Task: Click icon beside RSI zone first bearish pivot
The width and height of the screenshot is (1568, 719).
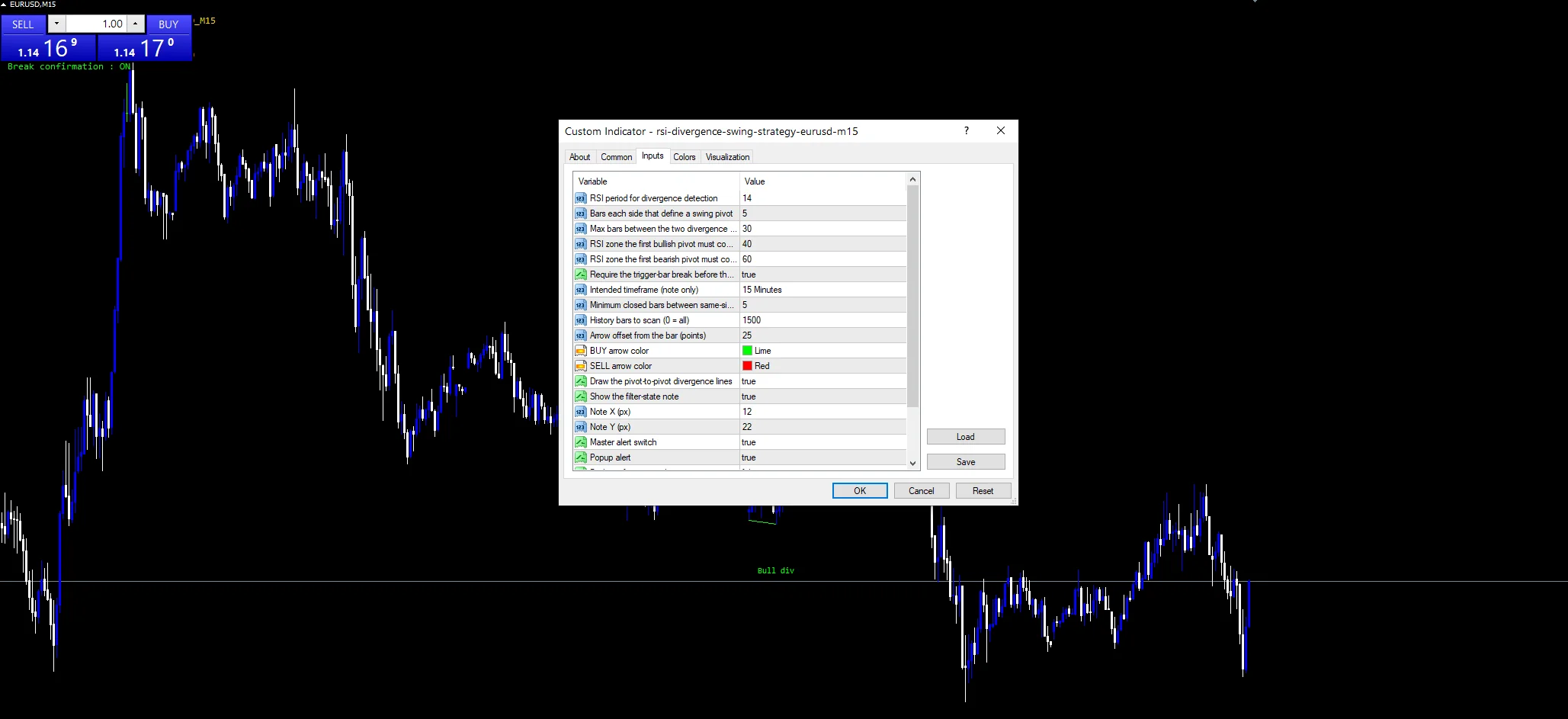Action: point(580,259)
